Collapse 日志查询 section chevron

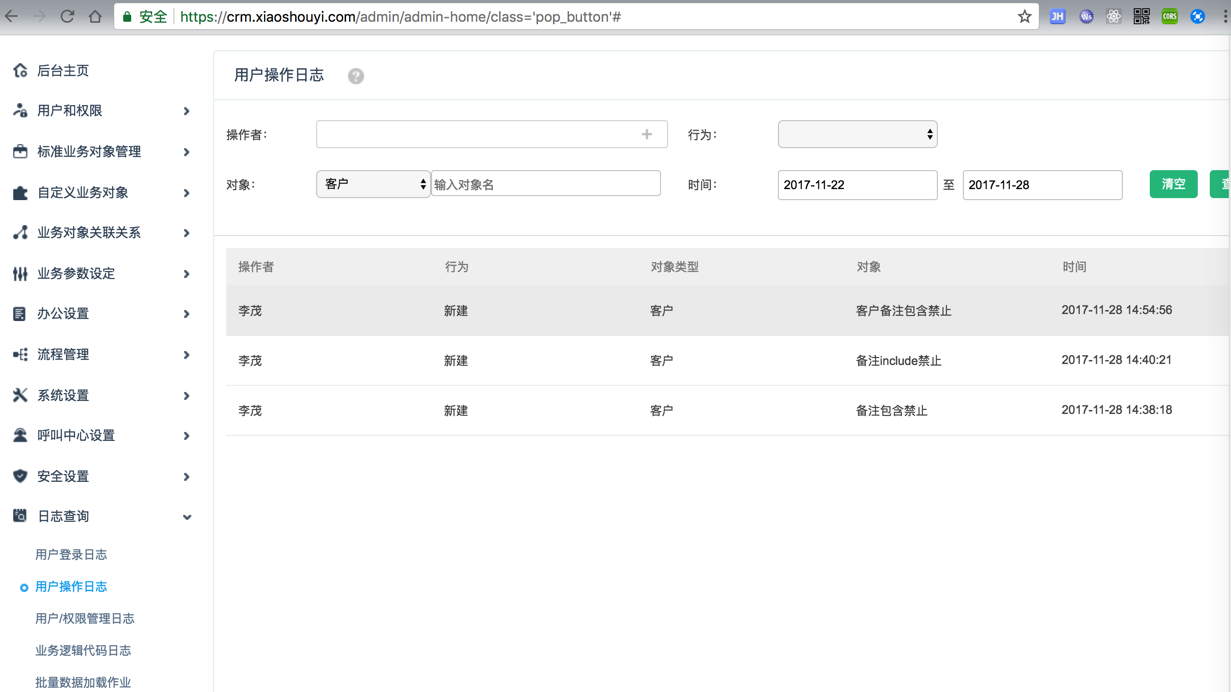[187, 517]
